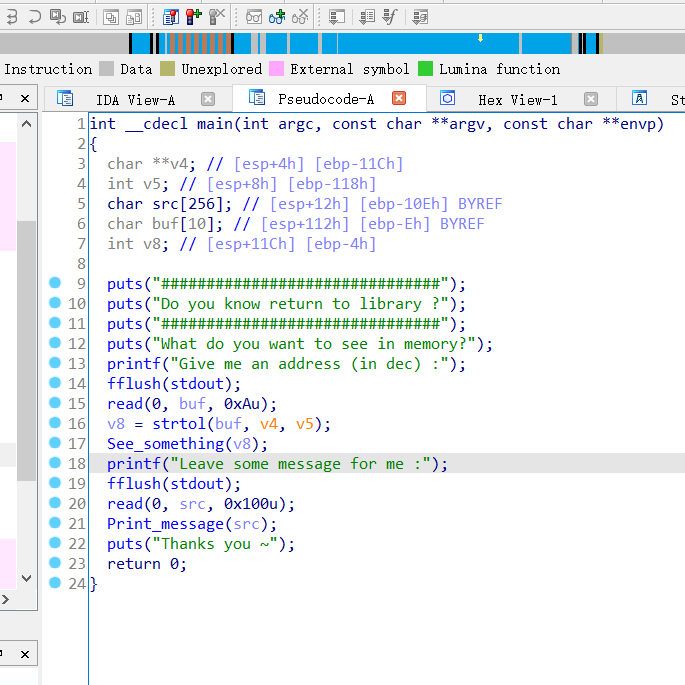Screen dimensions: 685x685
Task: Open the cascaded windows toolbar icon
Action: click(x=111, y=17)
